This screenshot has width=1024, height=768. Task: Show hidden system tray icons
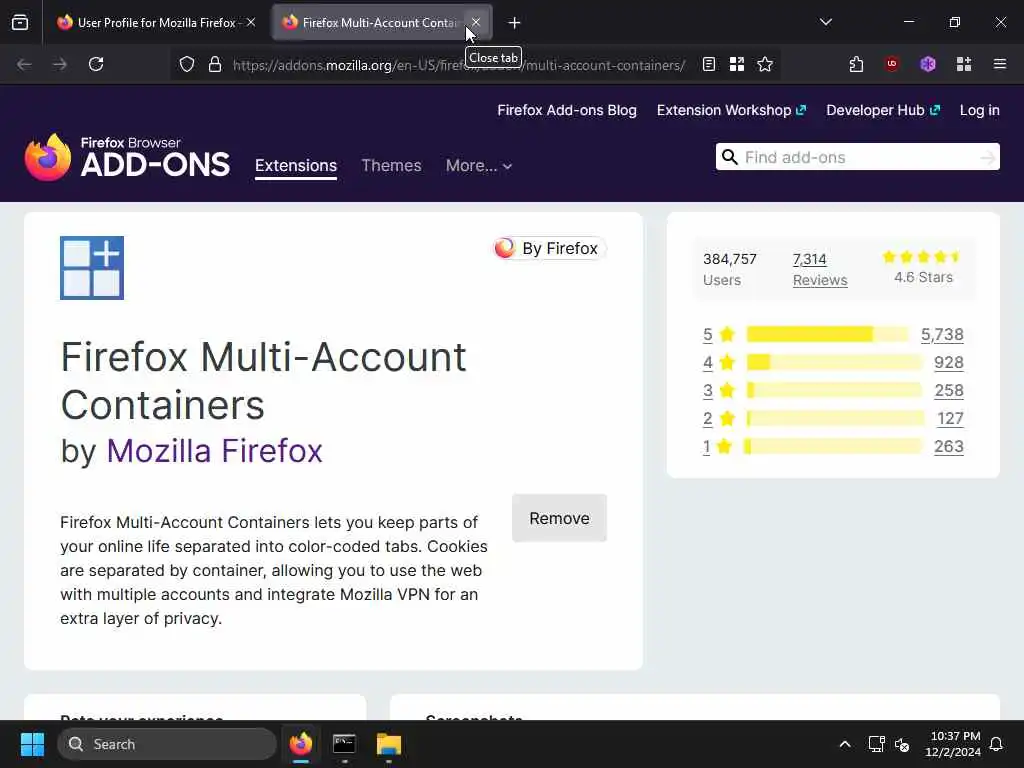click(844, 744)
